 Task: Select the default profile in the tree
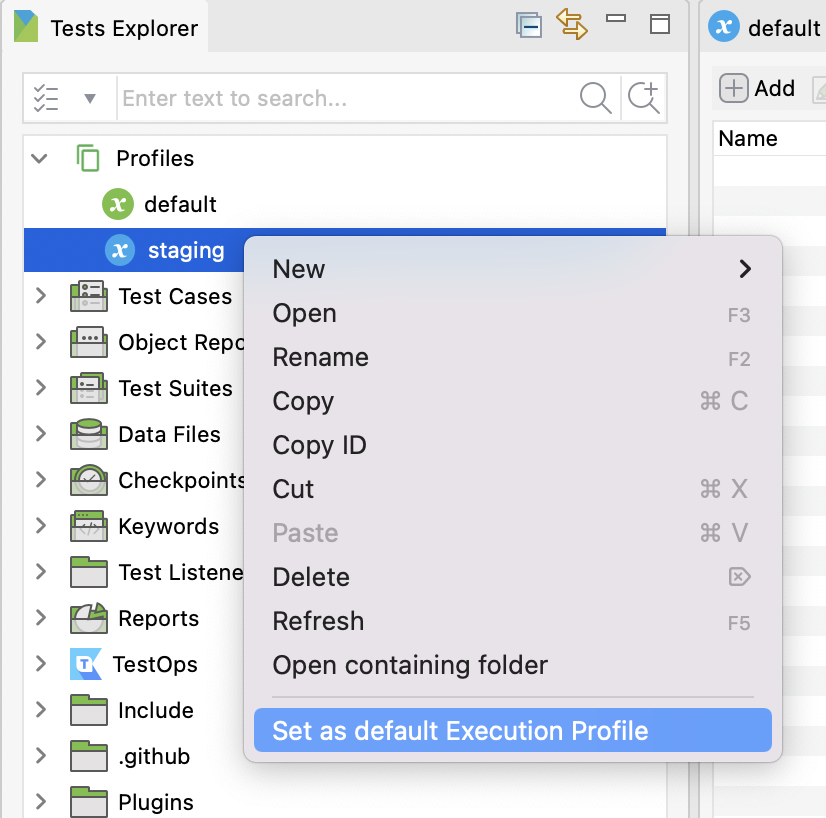[x=180, y=205]
